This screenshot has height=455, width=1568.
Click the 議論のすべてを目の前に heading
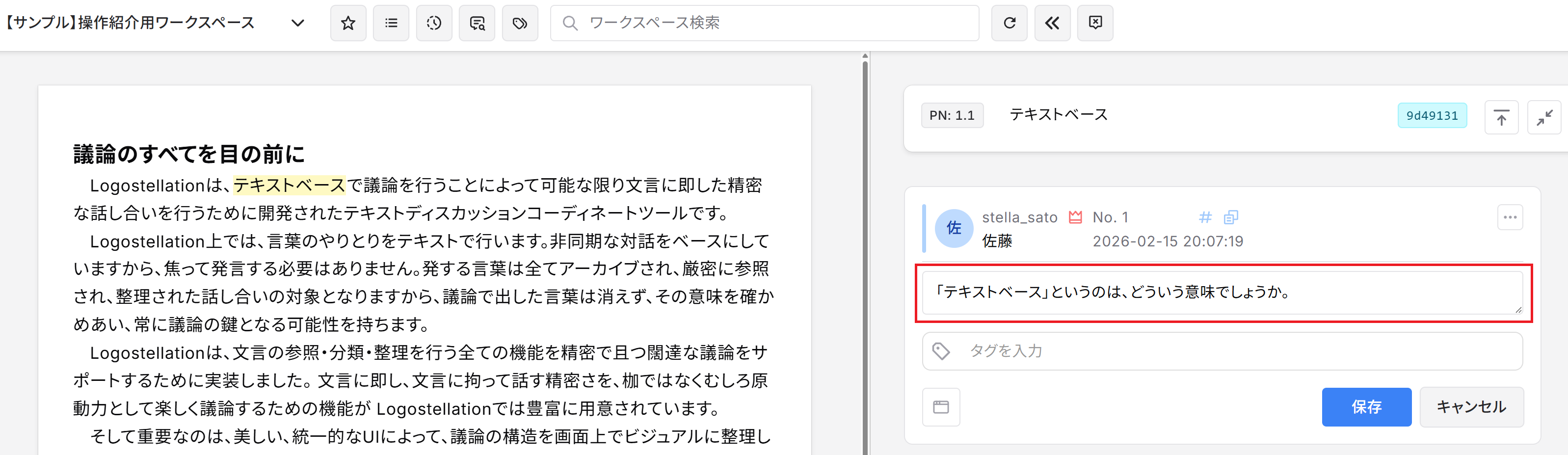(189, 154)
